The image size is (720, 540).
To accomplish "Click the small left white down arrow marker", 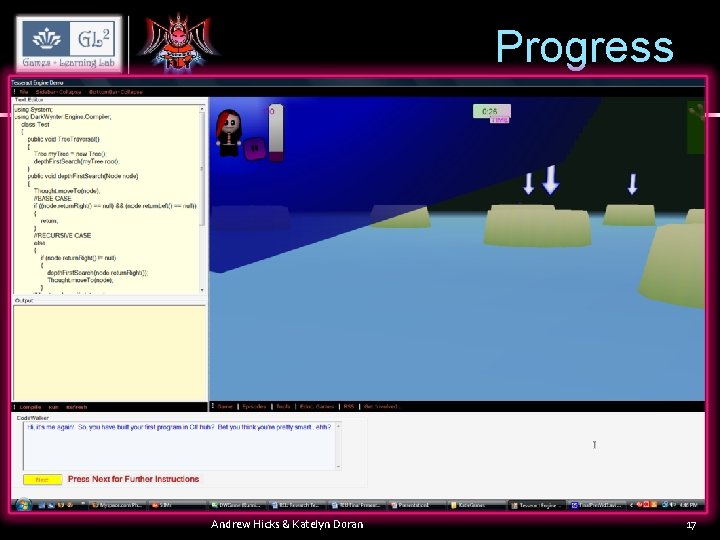I will (x=529, y=184).
